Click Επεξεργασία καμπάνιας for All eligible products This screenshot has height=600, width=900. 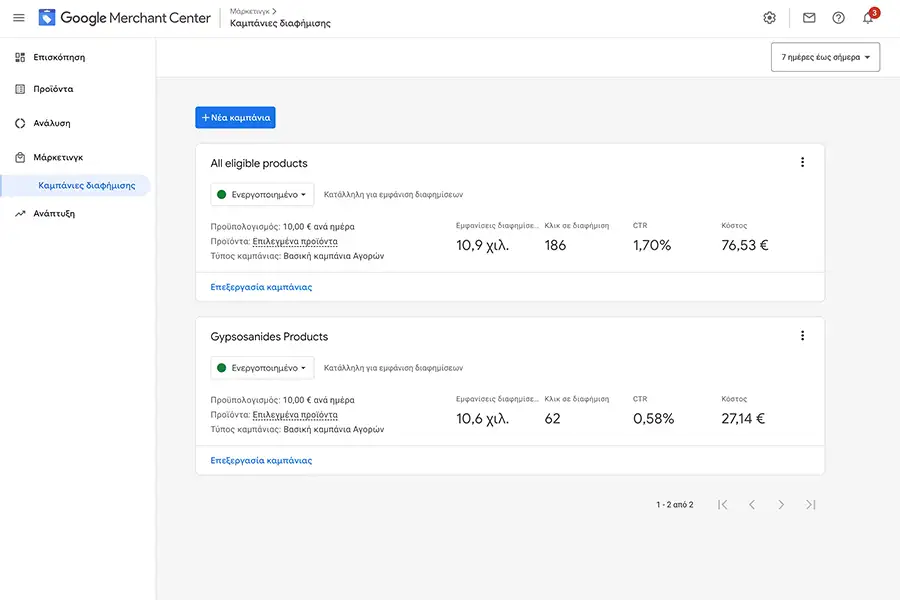pos(261,287)
